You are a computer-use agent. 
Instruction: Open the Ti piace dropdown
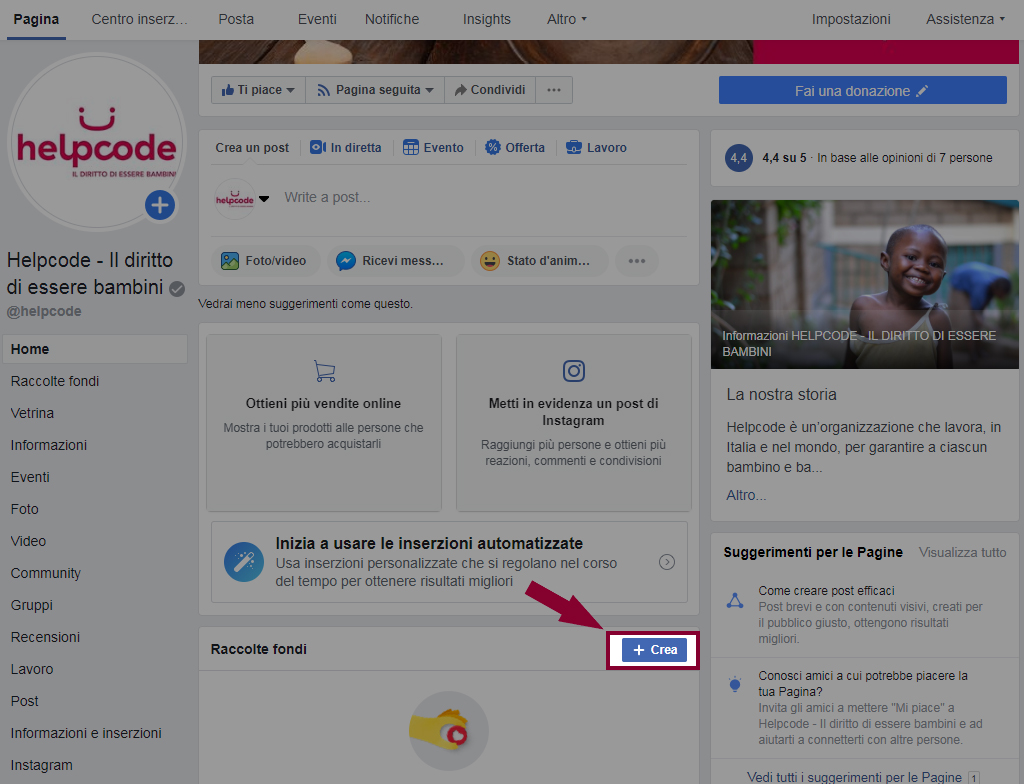click(x=259, y=90)
